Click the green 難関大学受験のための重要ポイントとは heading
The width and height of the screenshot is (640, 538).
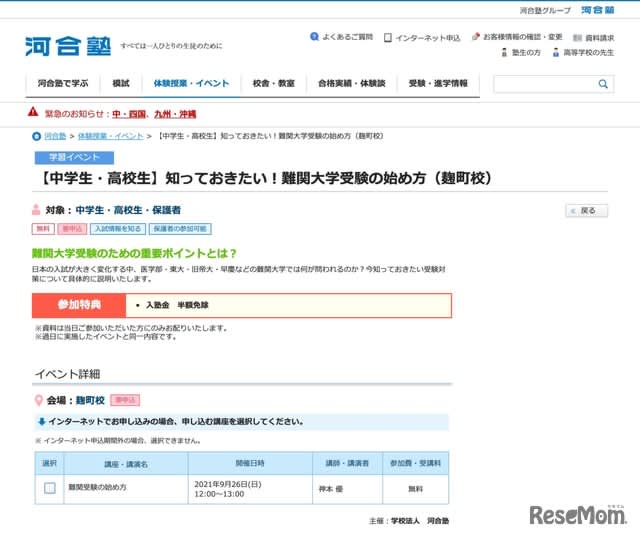tap(134, 253)
